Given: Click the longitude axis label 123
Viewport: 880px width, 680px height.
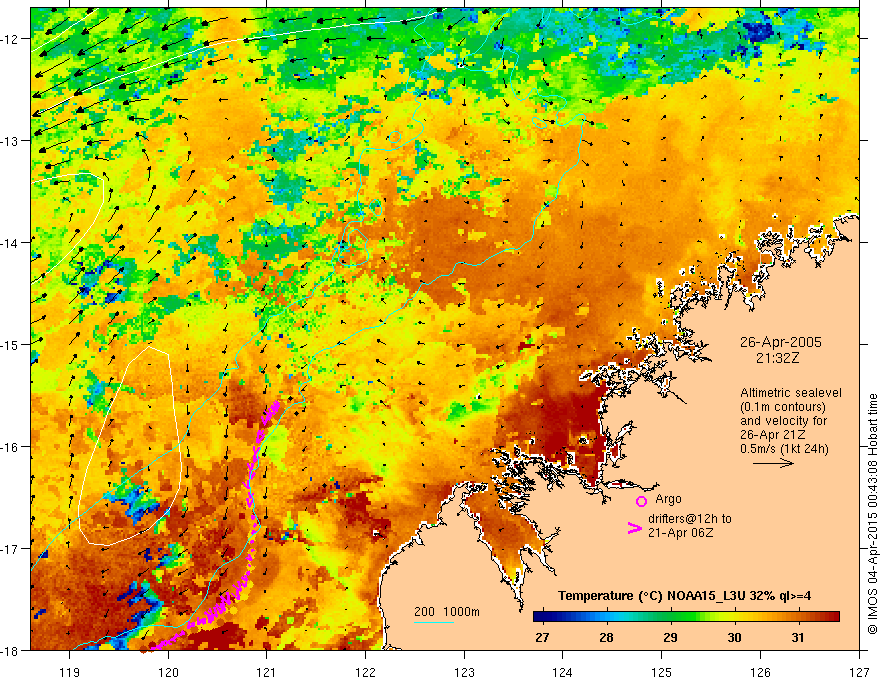Looking at the screenshot, I should (464, 672).
